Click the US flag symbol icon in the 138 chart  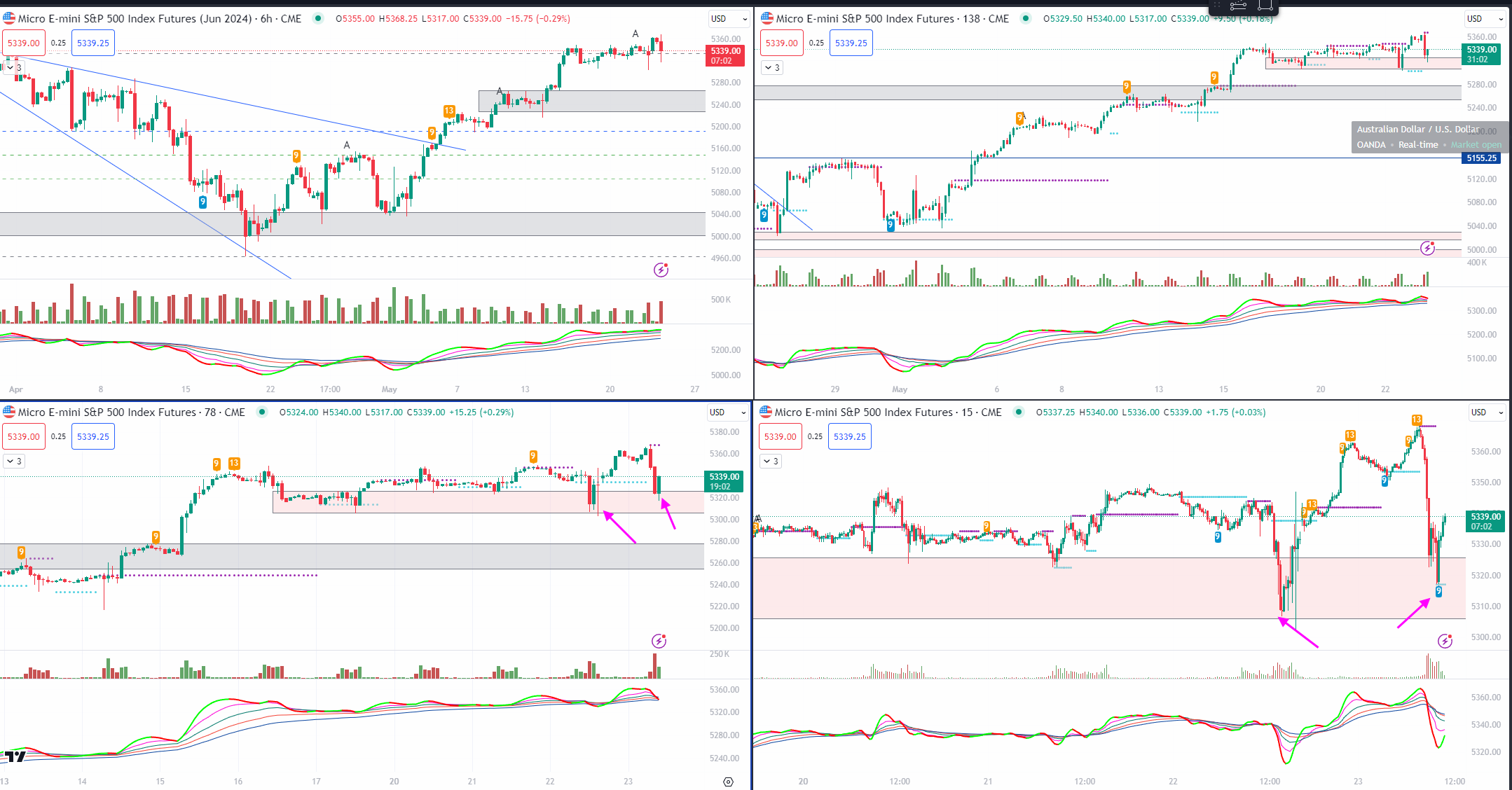coord(767,18)
